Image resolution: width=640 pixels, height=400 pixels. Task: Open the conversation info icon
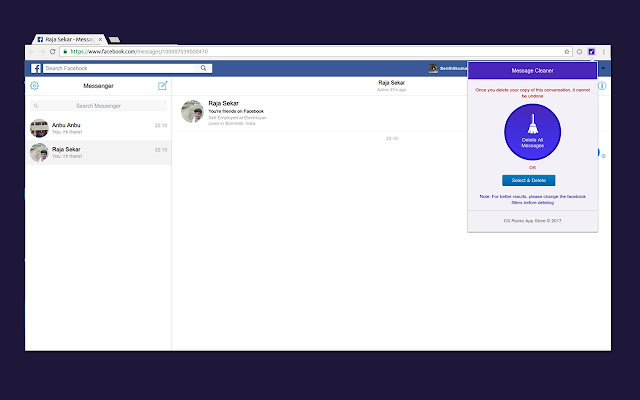[x=602, y=86]
